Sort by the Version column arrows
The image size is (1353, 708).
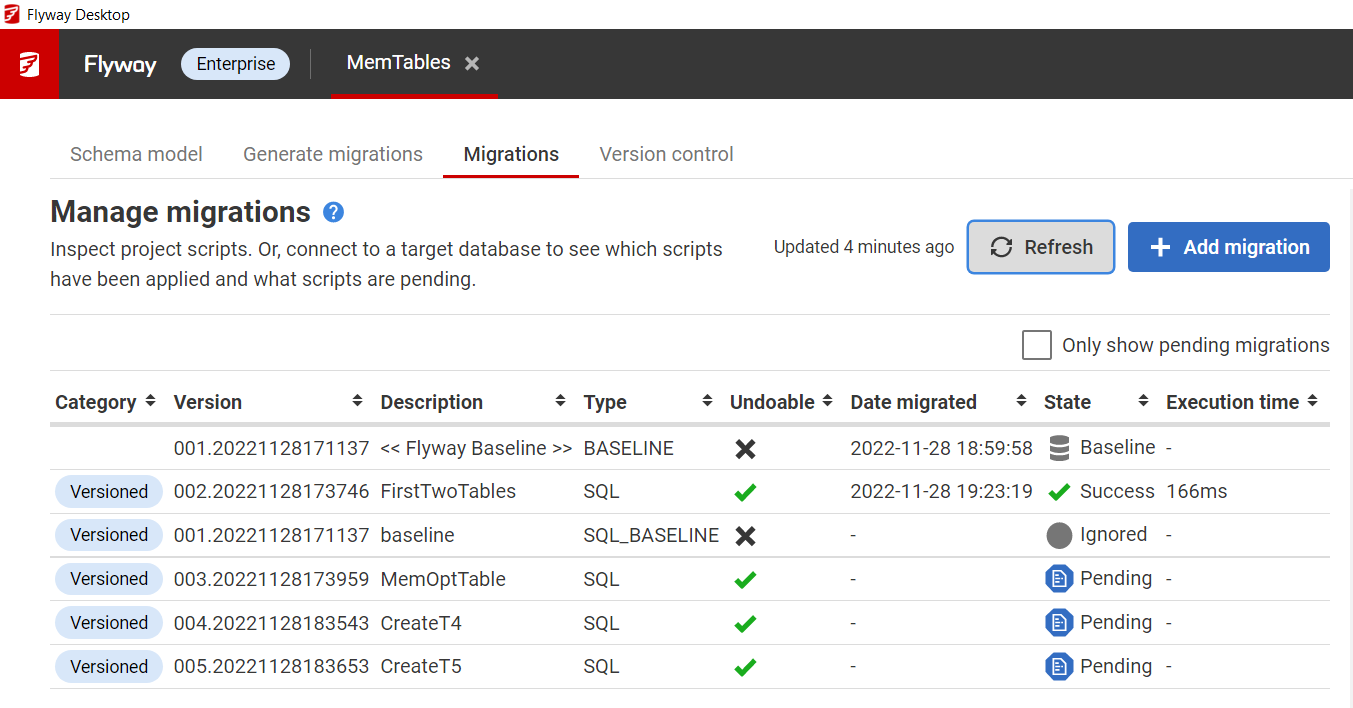point(357,401)
